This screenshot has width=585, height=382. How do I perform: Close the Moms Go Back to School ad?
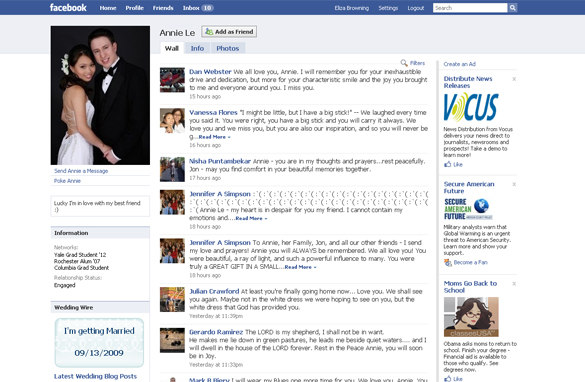514,284
